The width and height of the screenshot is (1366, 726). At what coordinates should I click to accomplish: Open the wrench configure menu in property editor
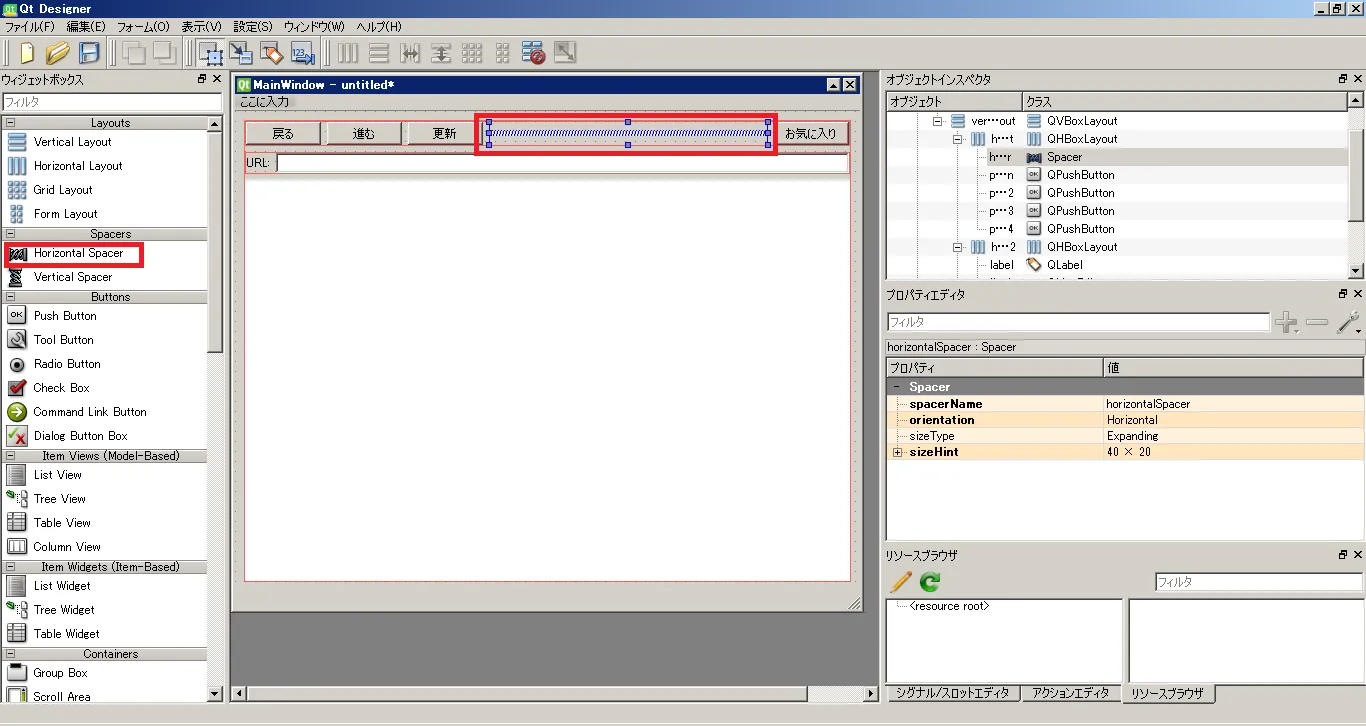(1348, 322)
